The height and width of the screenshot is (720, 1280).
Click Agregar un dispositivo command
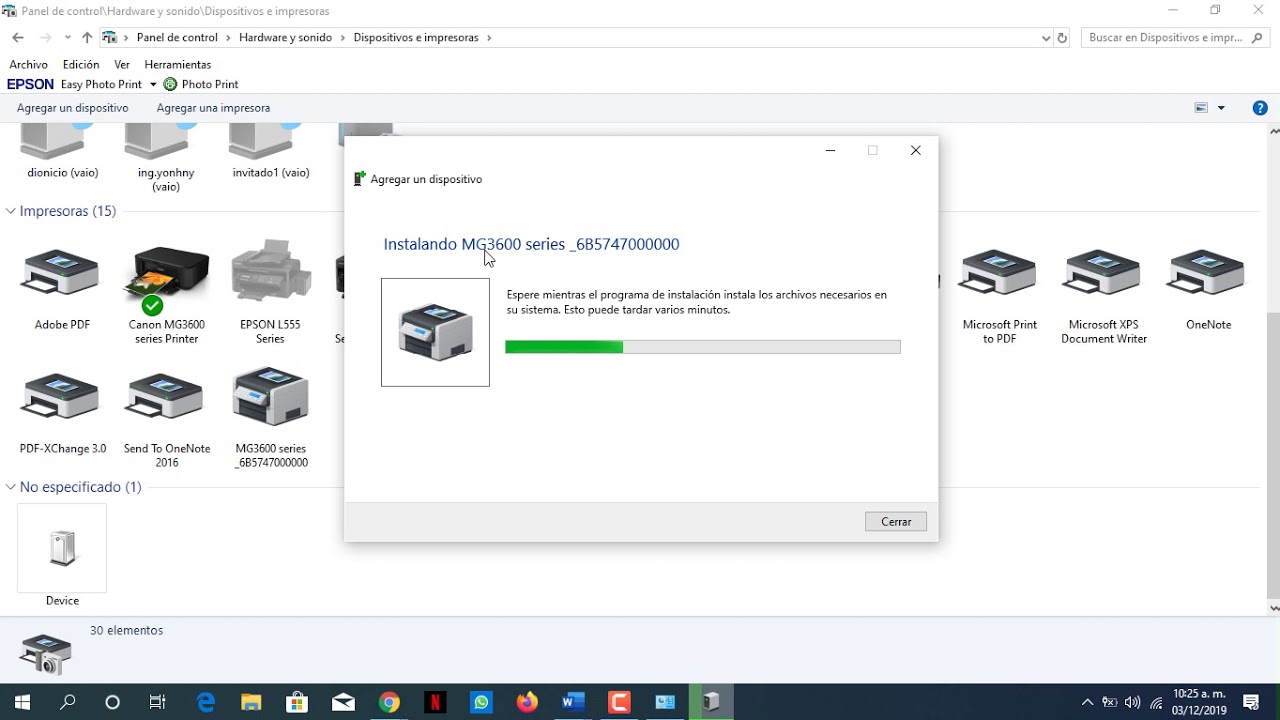click(x=73, y=108)
